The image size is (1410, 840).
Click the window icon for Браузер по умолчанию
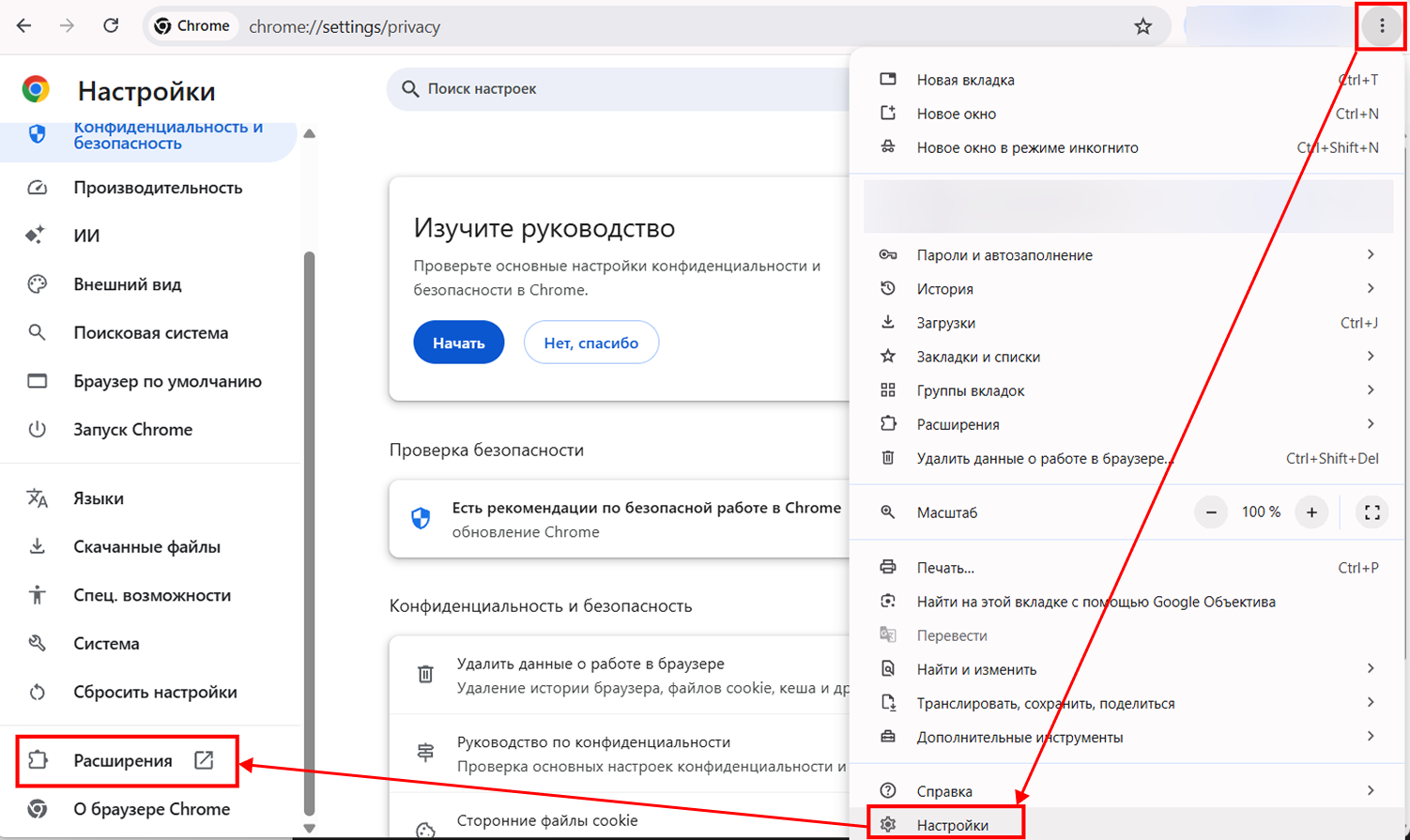pyautogui.click(x=37, y=381)
